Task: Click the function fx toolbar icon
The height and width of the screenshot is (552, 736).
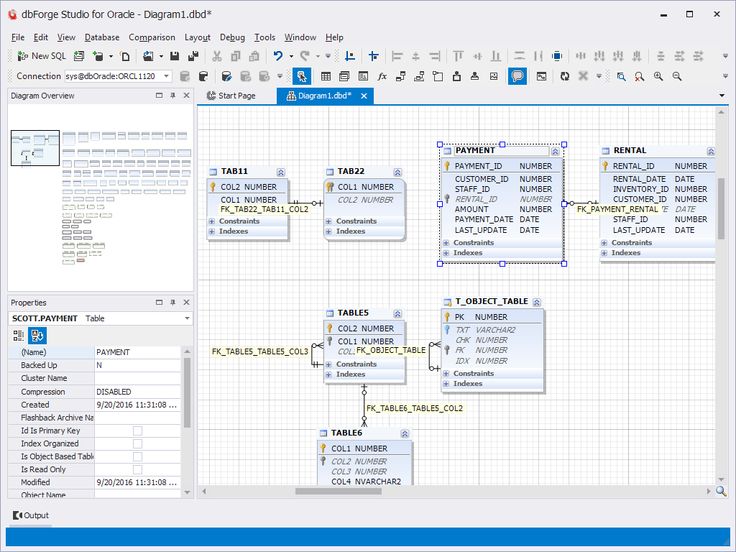Action: (x=382, y=76)
